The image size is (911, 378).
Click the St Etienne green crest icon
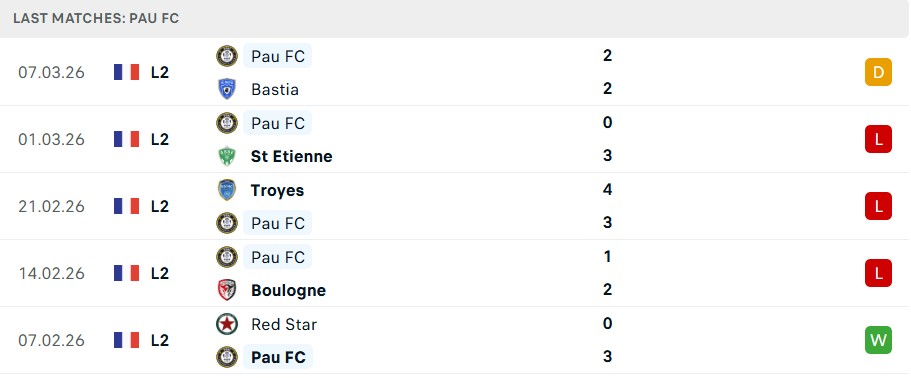tap(227, 156)
